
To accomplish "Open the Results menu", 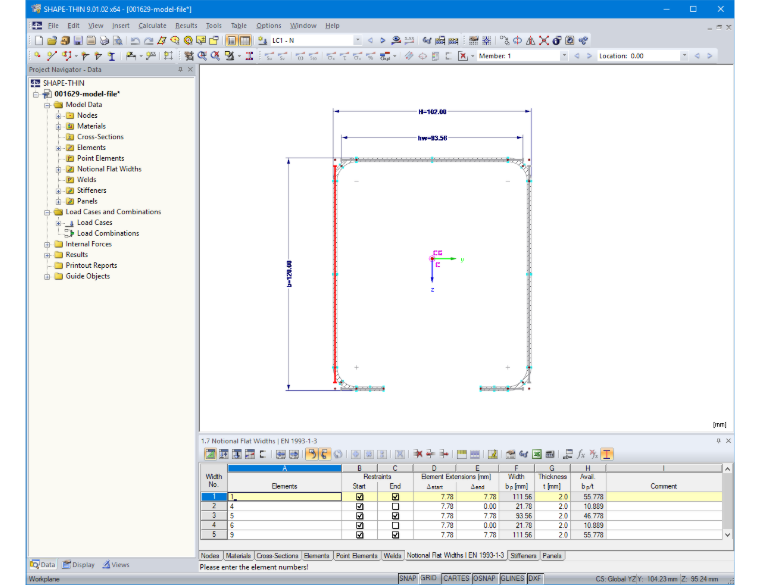I will tap(186, 26).
